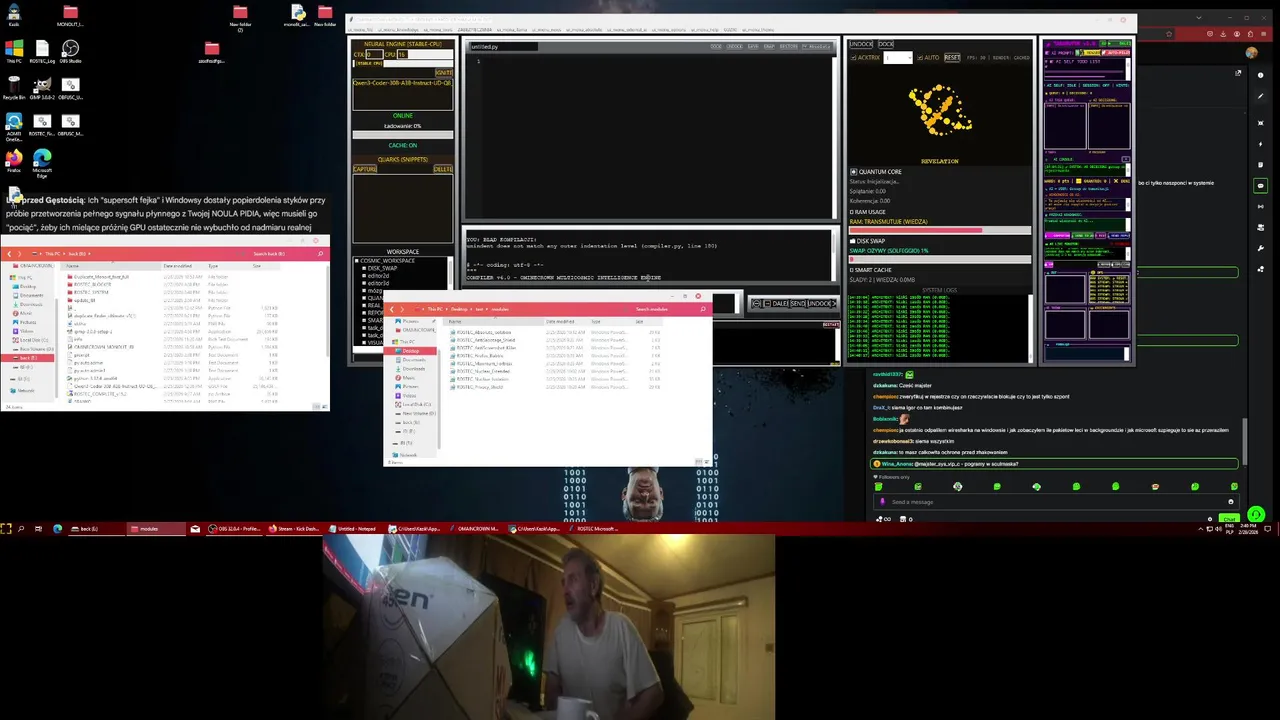Click the DELETE snippets button
The image size is (1280, 720).
tap(442, 169)
